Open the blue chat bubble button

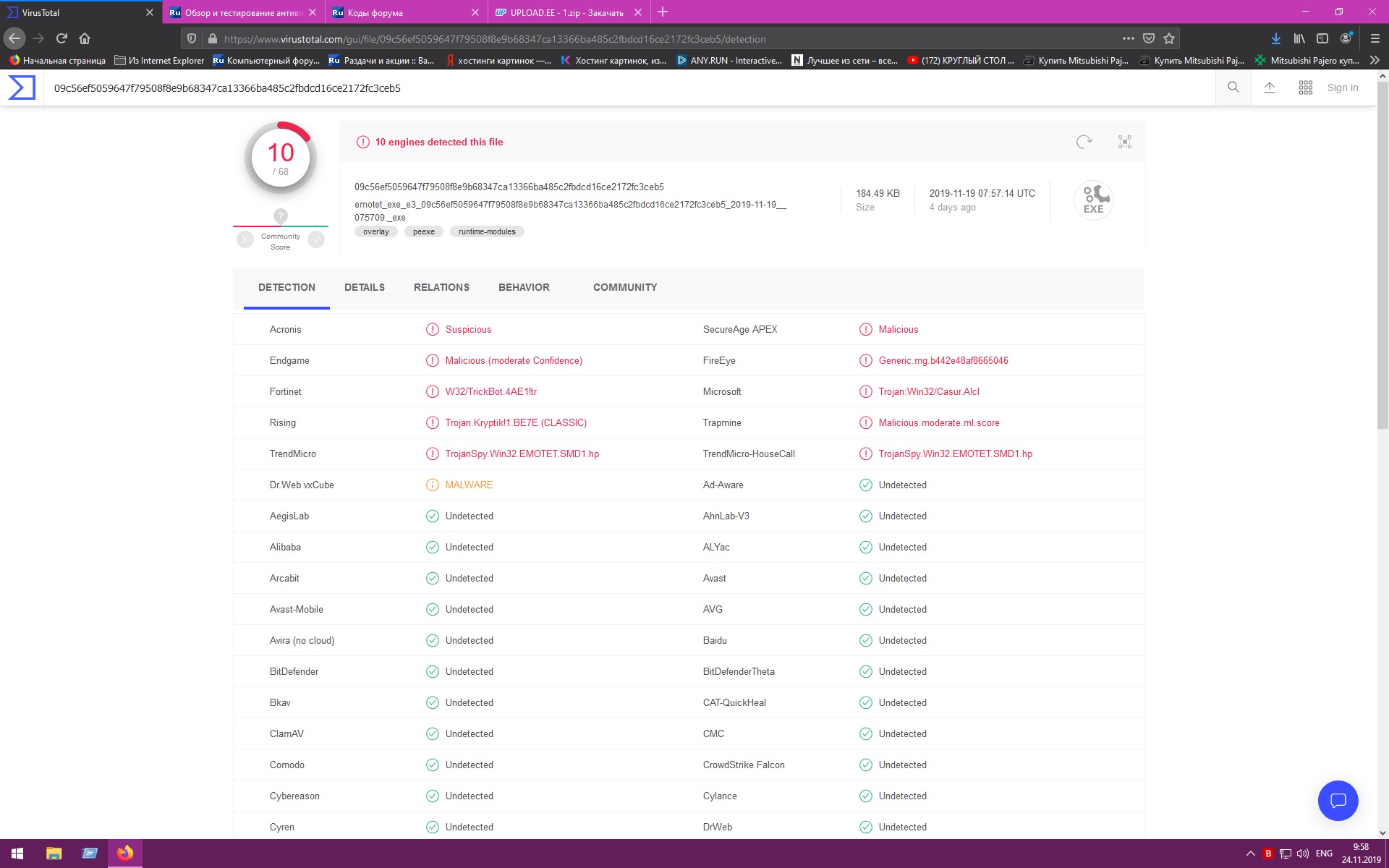(1338, 800)
